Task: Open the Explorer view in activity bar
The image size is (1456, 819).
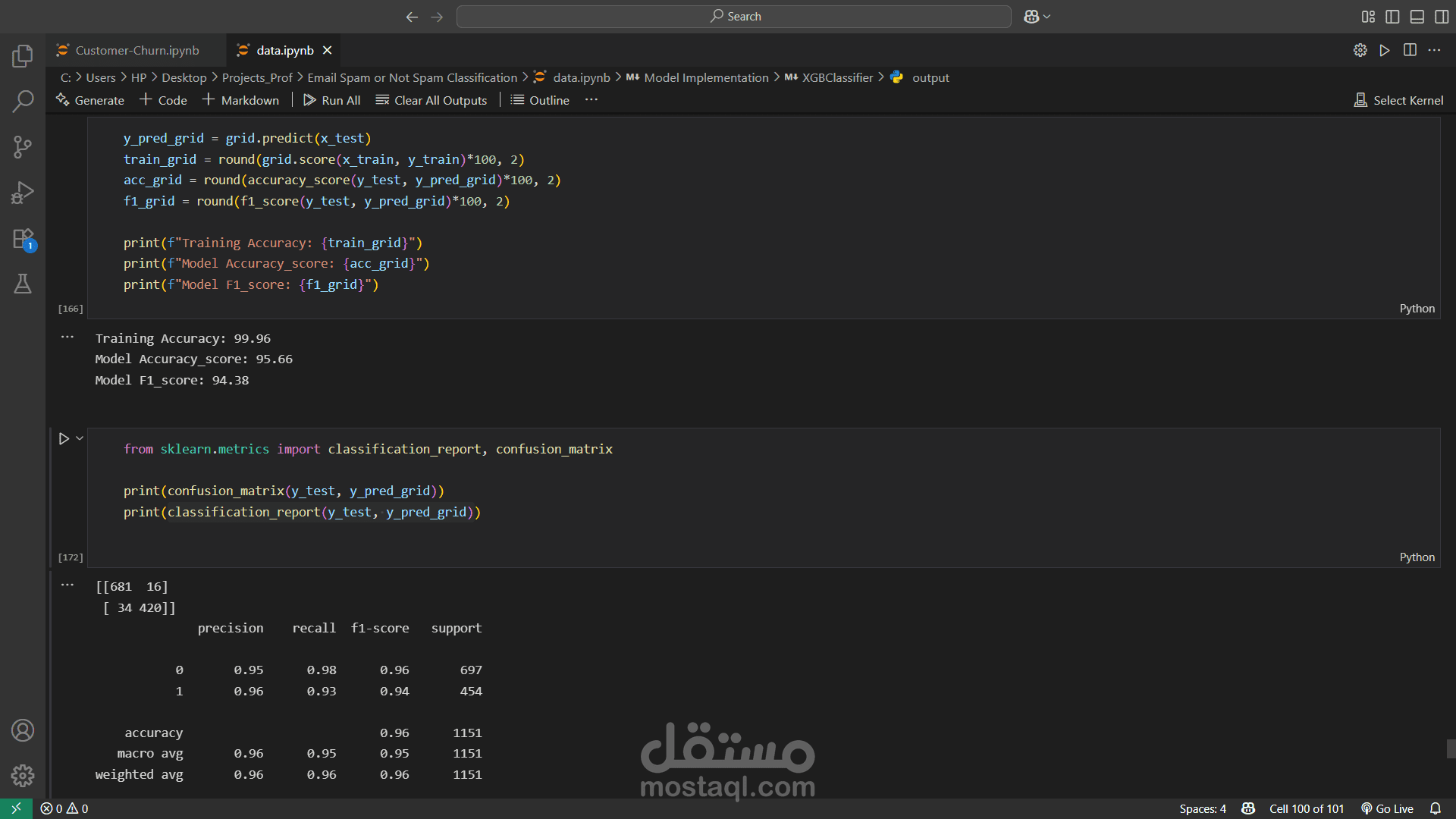Action: tap(23, 55)
